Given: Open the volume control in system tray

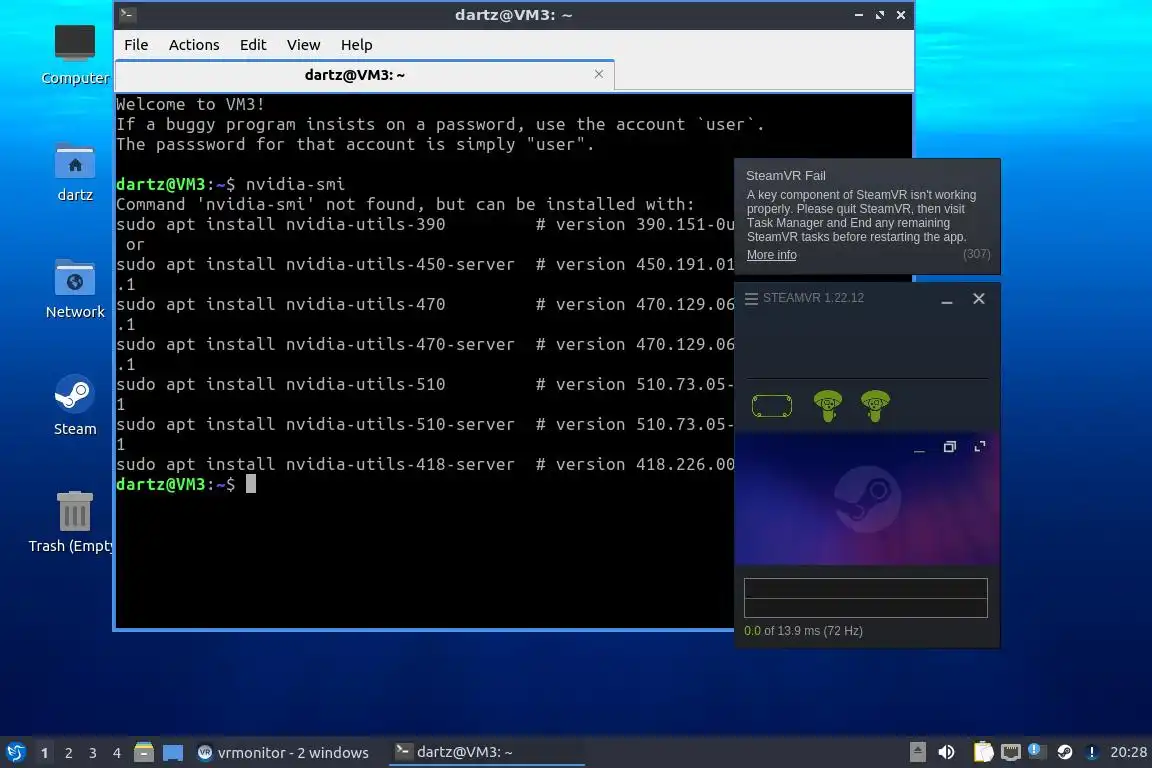Looking at the screenshot, I should pos(946,752).
